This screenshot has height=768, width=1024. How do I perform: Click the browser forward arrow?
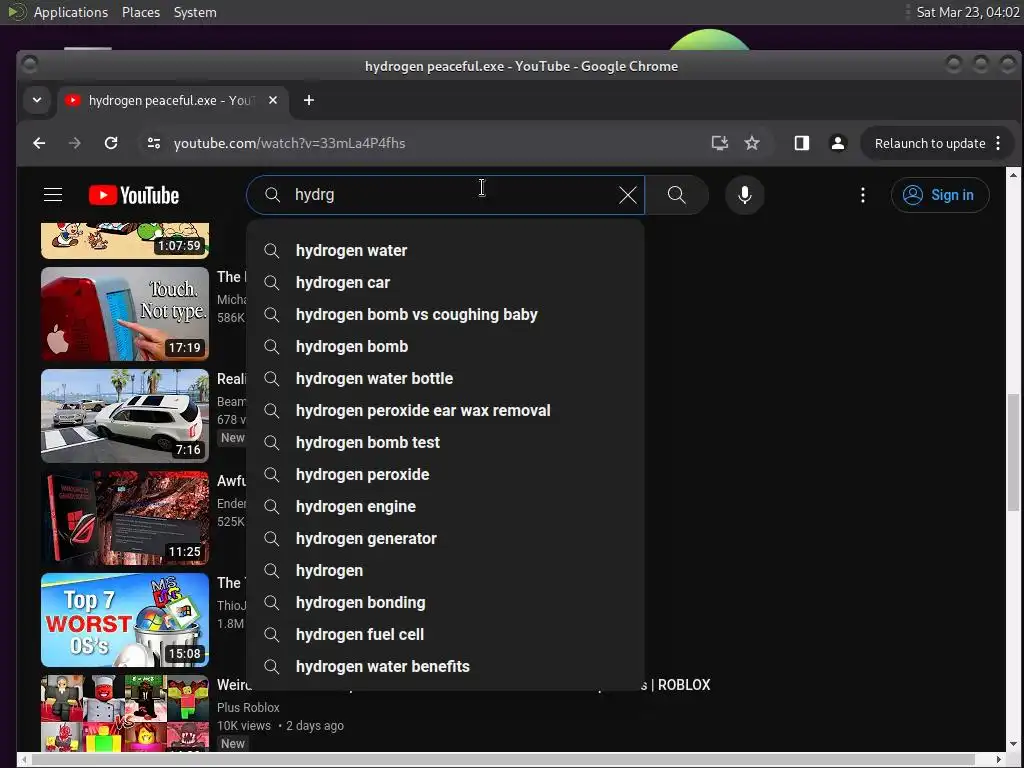(75, 143)
